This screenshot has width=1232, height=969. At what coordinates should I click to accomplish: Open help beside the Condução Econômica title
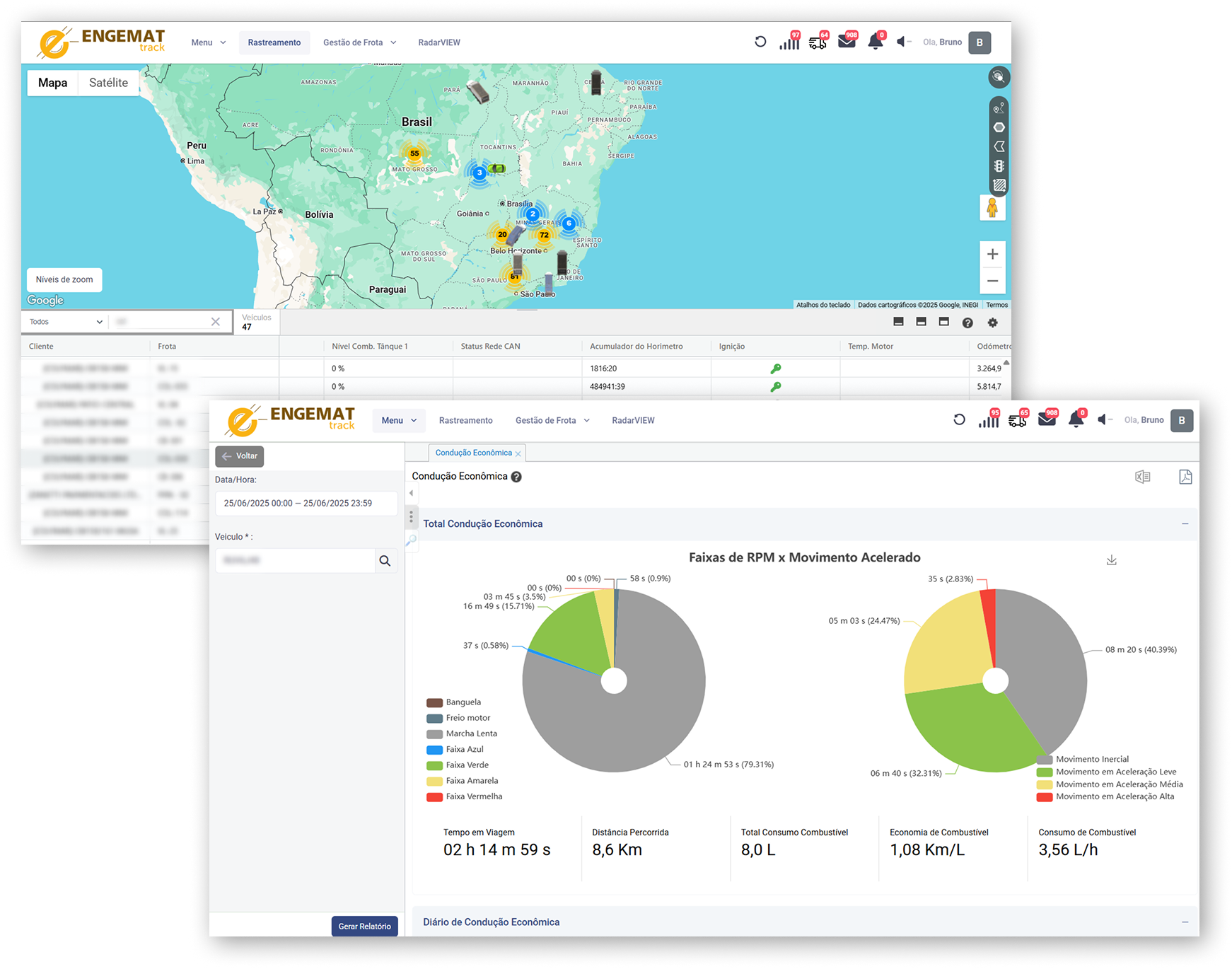point(516,477)
